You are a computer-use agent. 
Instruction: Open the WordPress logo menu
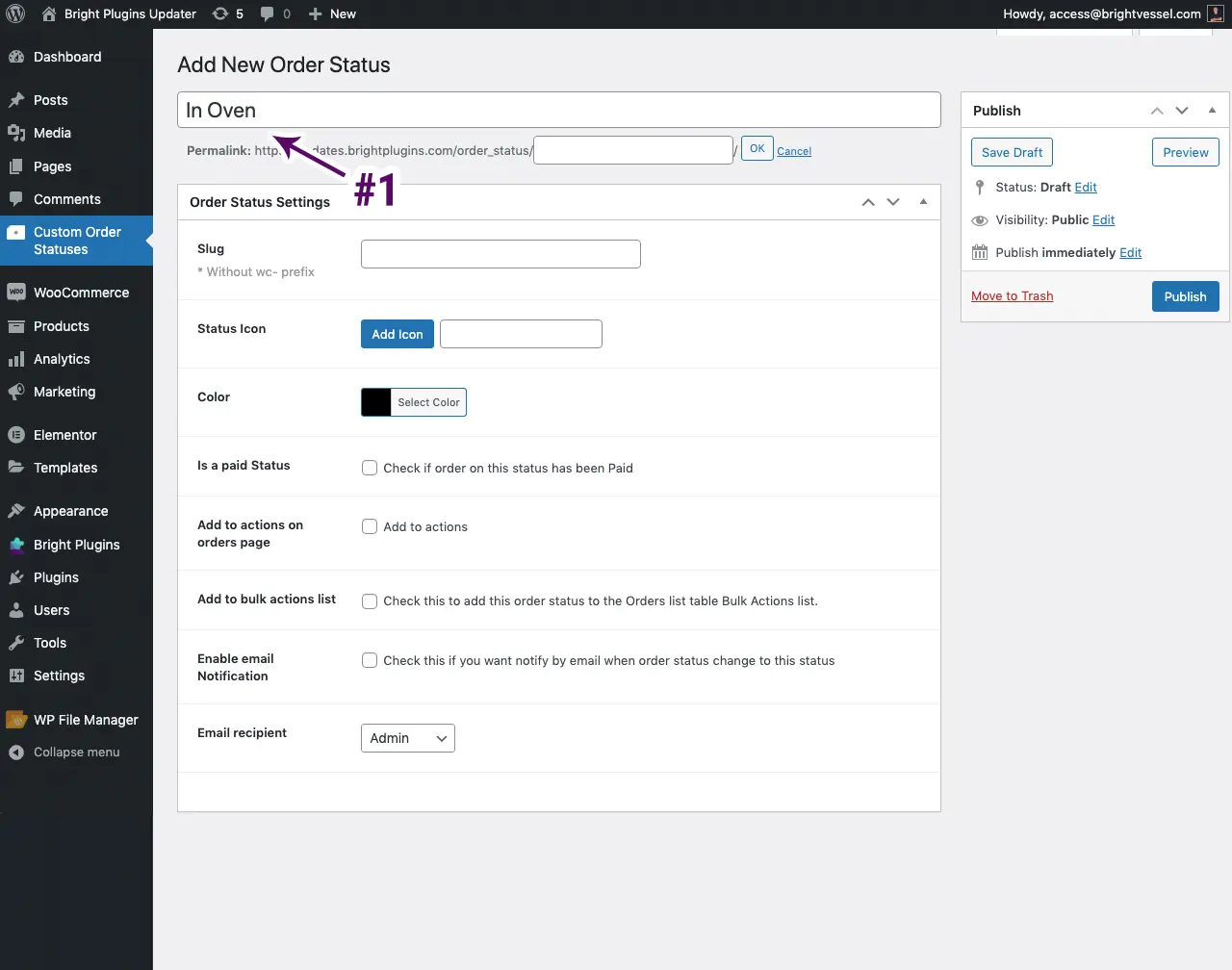pos(14,13)
